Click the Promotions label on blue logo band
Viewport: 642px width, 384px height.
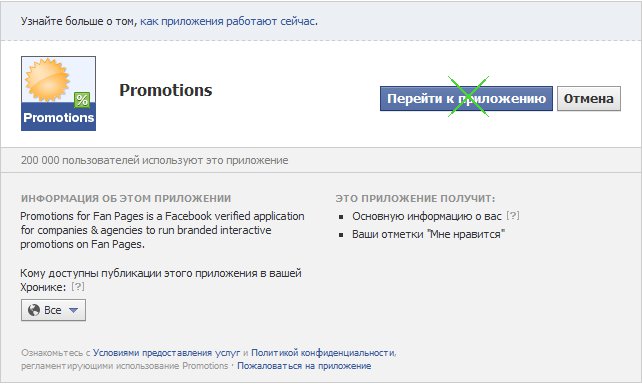59,117
